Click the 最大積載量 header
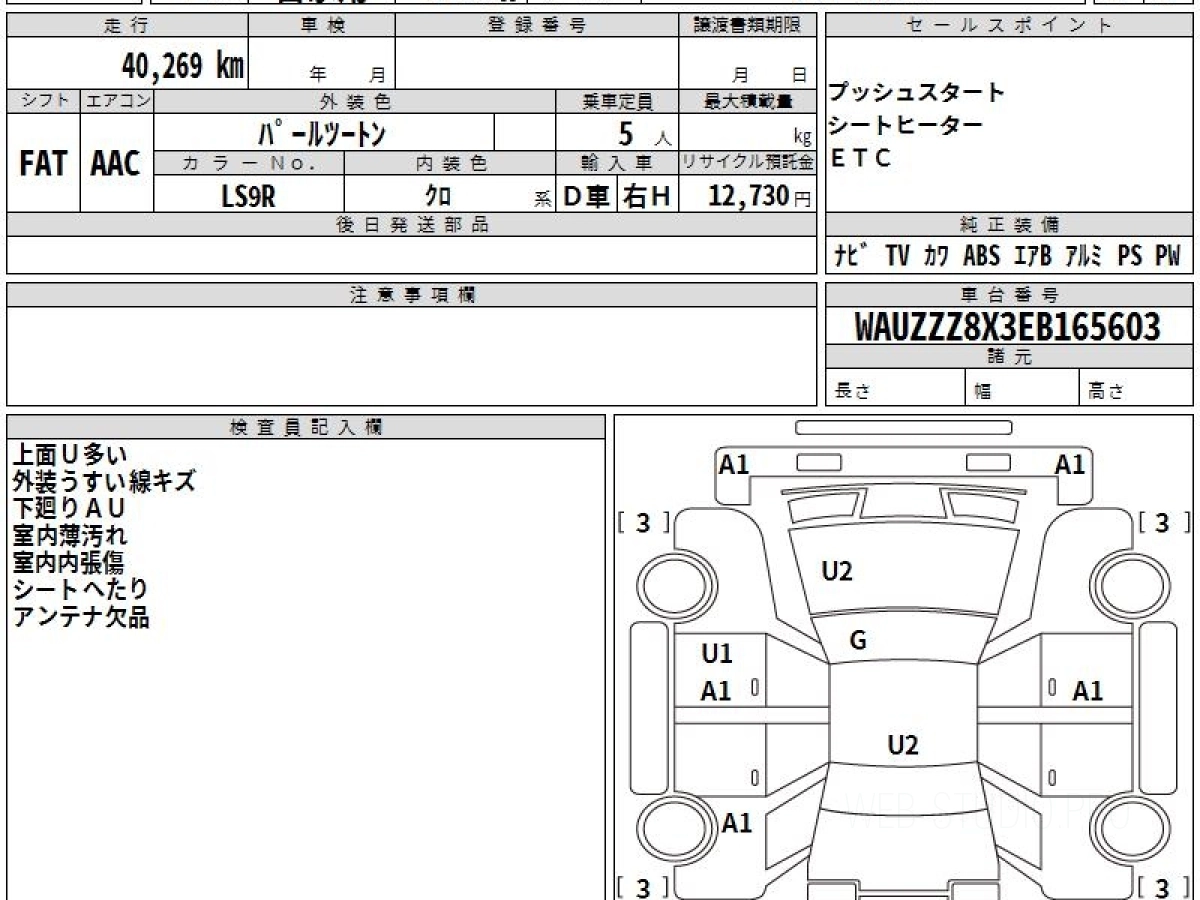Viewport: 1200px width, 900px height. coord(748,101)
